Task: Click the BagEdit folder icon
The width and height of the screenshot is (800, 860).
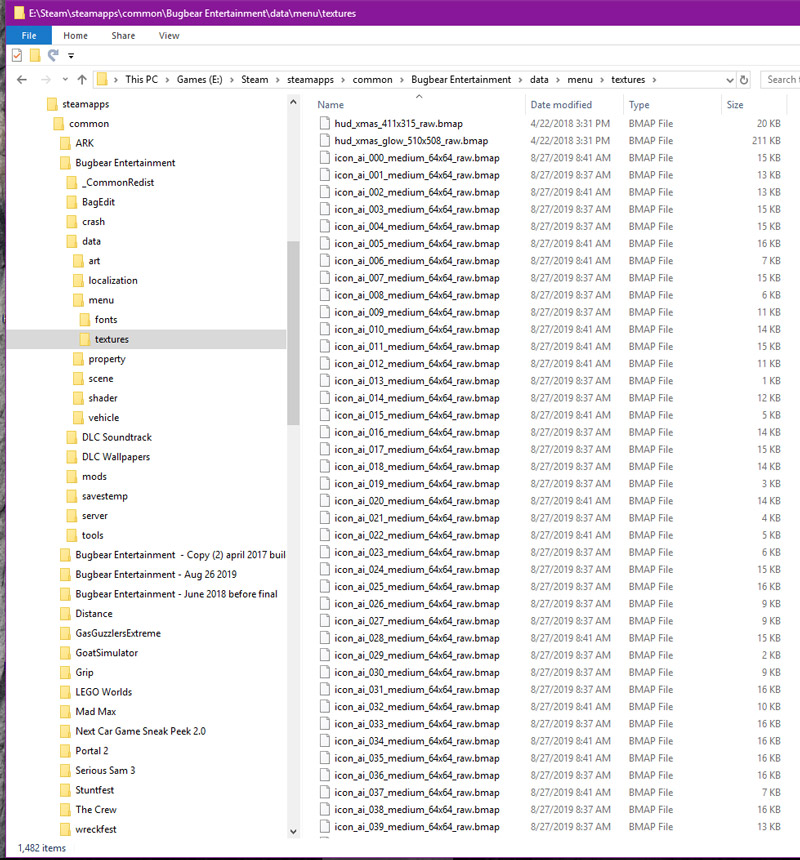Action: [x=72, y=202]
